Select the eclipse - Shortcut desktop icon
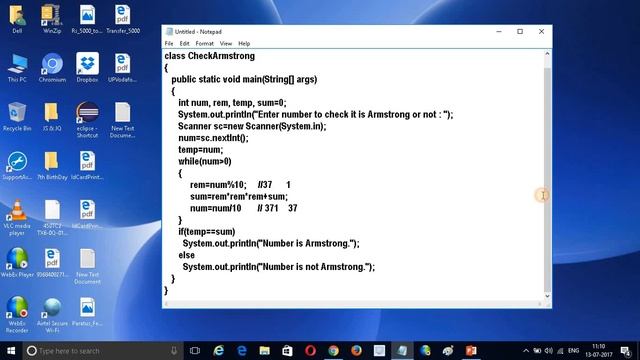This screenshot has width=640, height=360. point(87,120)
